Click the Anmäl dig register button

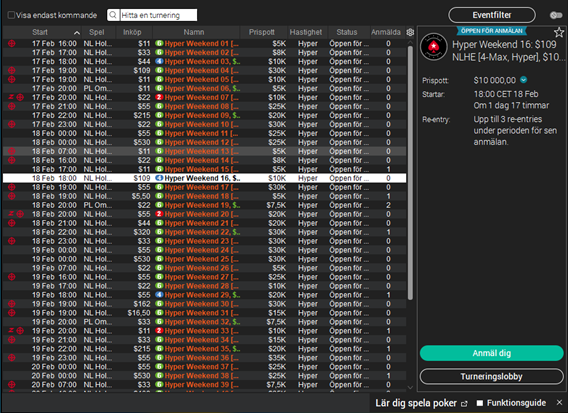pos(492,353)
